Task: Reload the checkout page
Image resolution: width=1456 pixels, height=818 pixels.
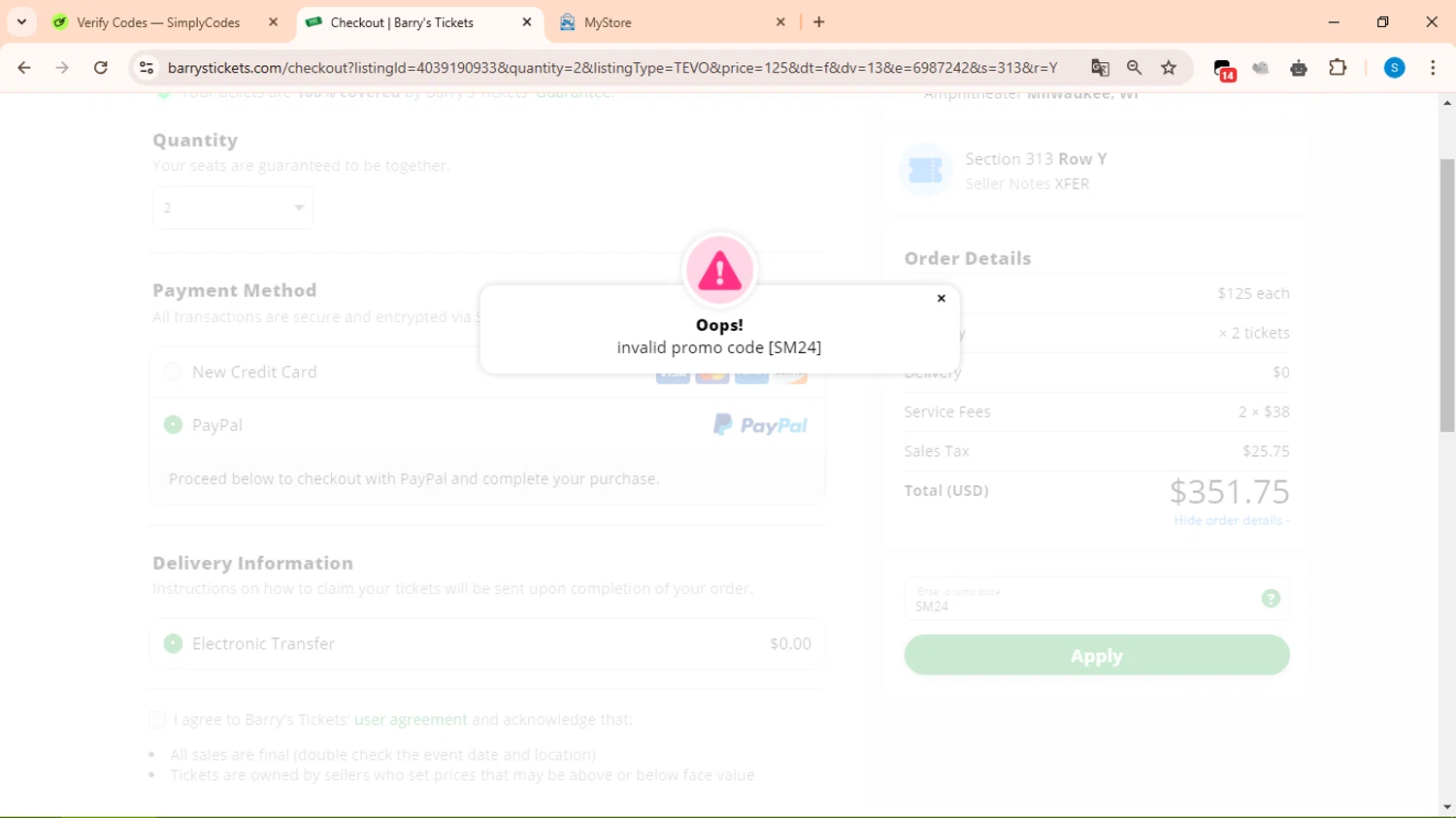Action: pos(101,68)
